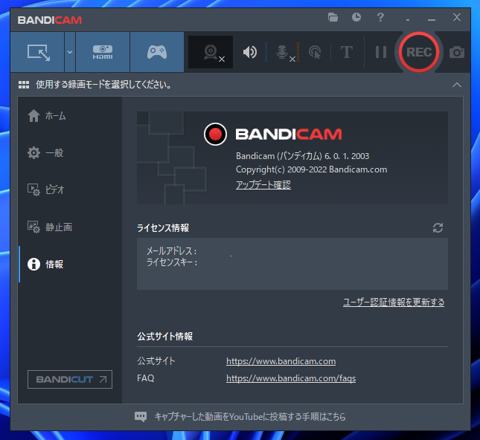Start recording with the REC button
Image resolution: width=480 pixels, height=440 pixels.
[419, 52]
